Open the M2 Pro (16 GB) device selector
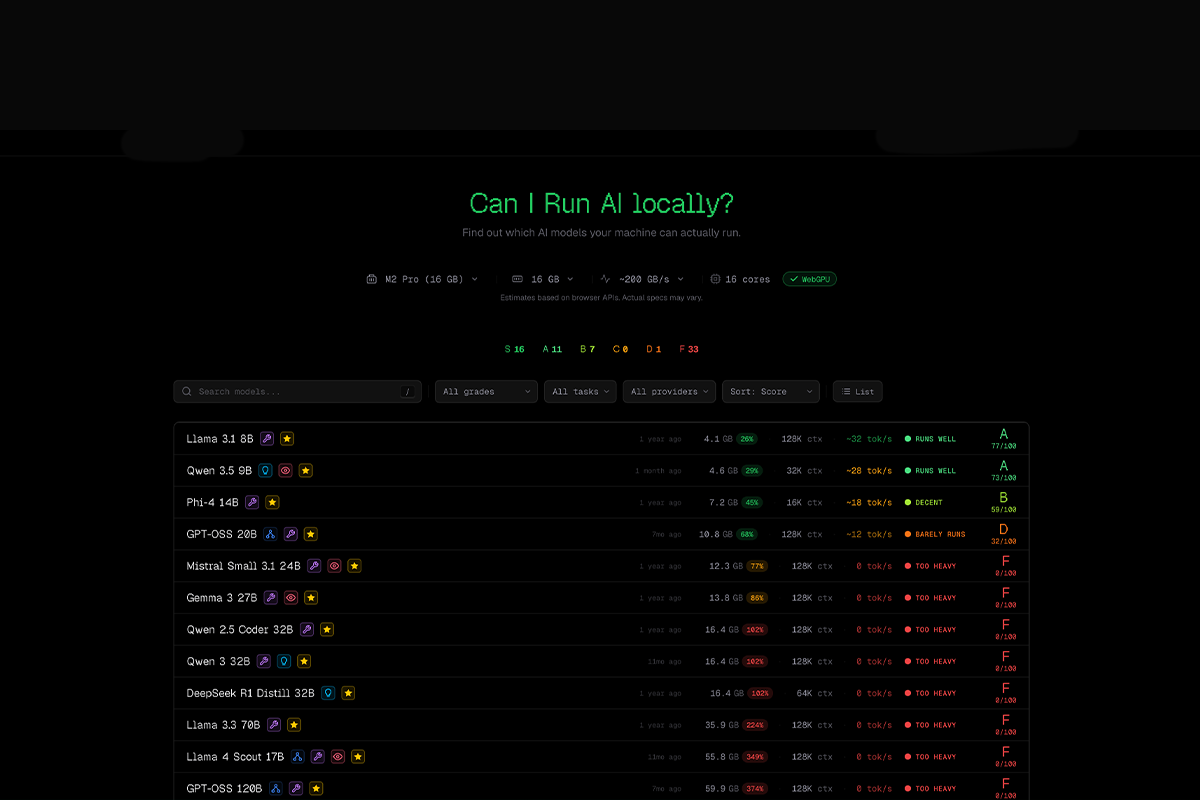This screenshot has width=1200, height=800. pos(421,279)
